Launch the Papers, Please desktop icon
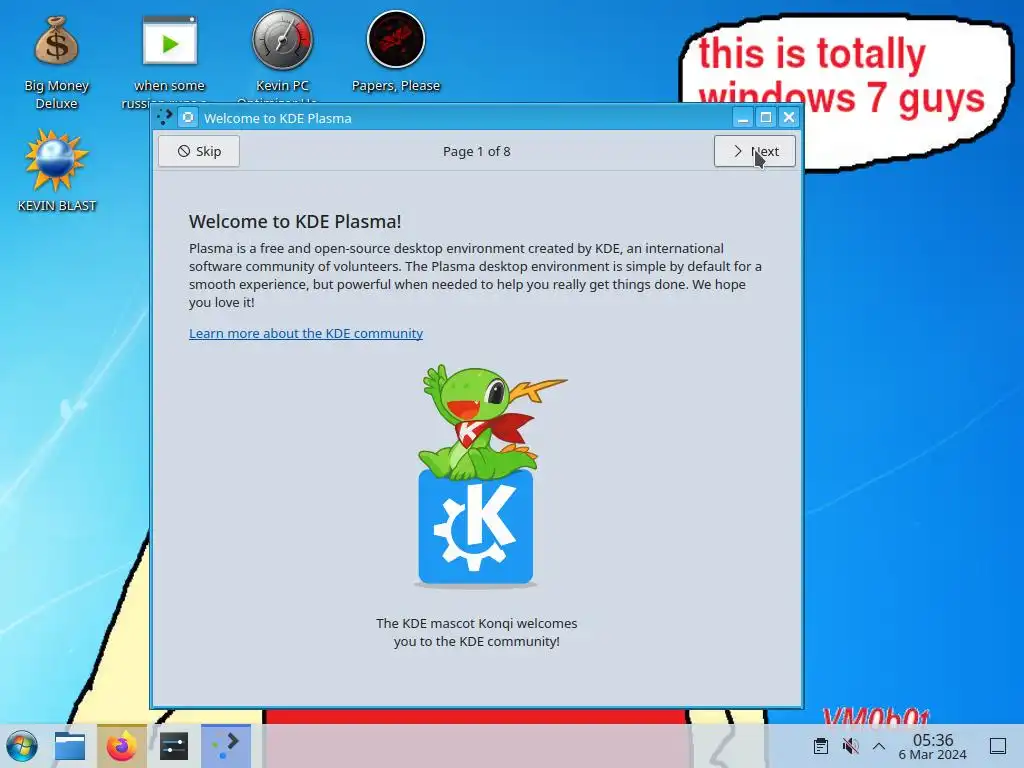Image resolution: width=1024 pixels, height=768 pixels. point(396,52)
